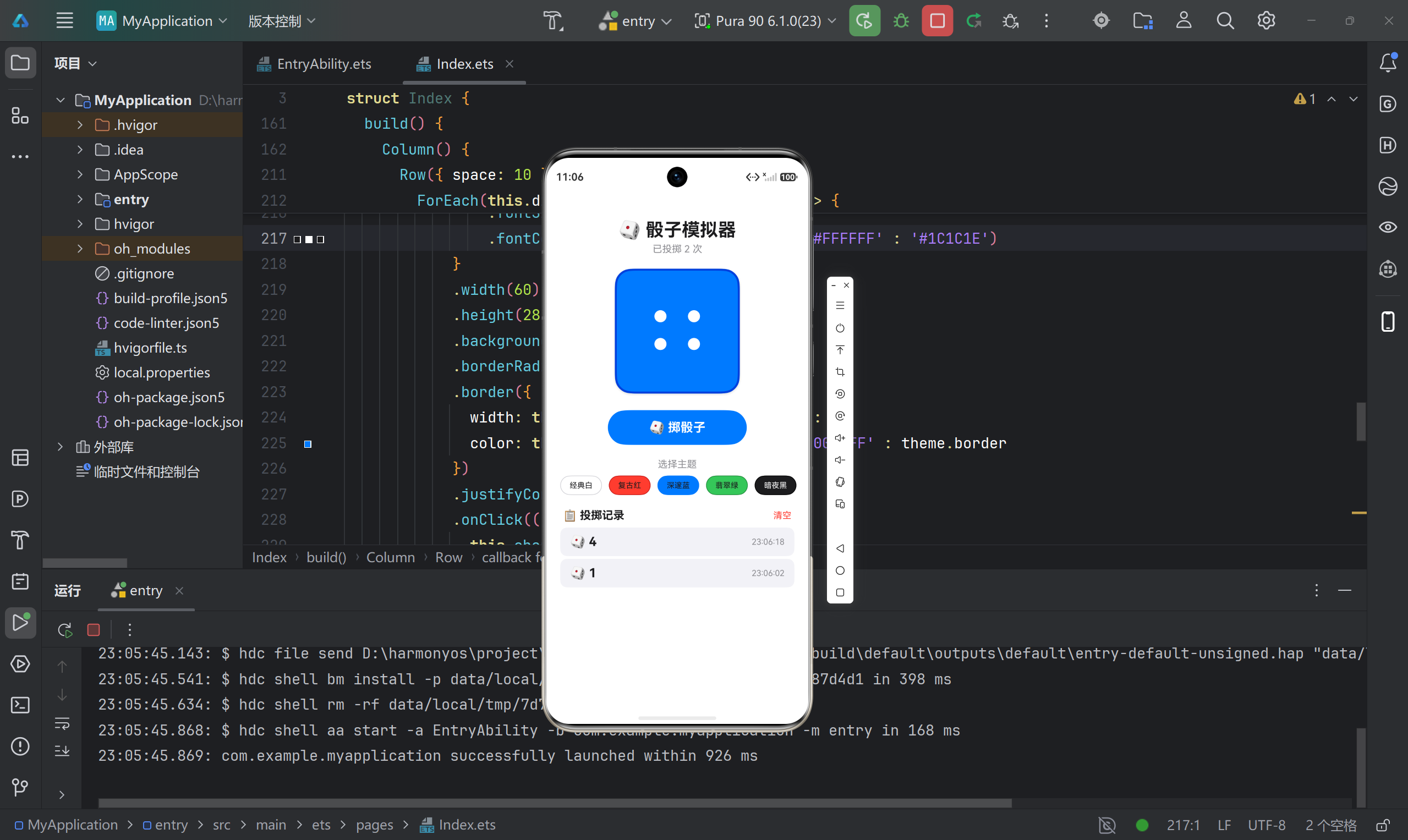The width and height of the screenshot is (1408, 840).
Task: Click the Run entry green button
Action: pos(864,21)
